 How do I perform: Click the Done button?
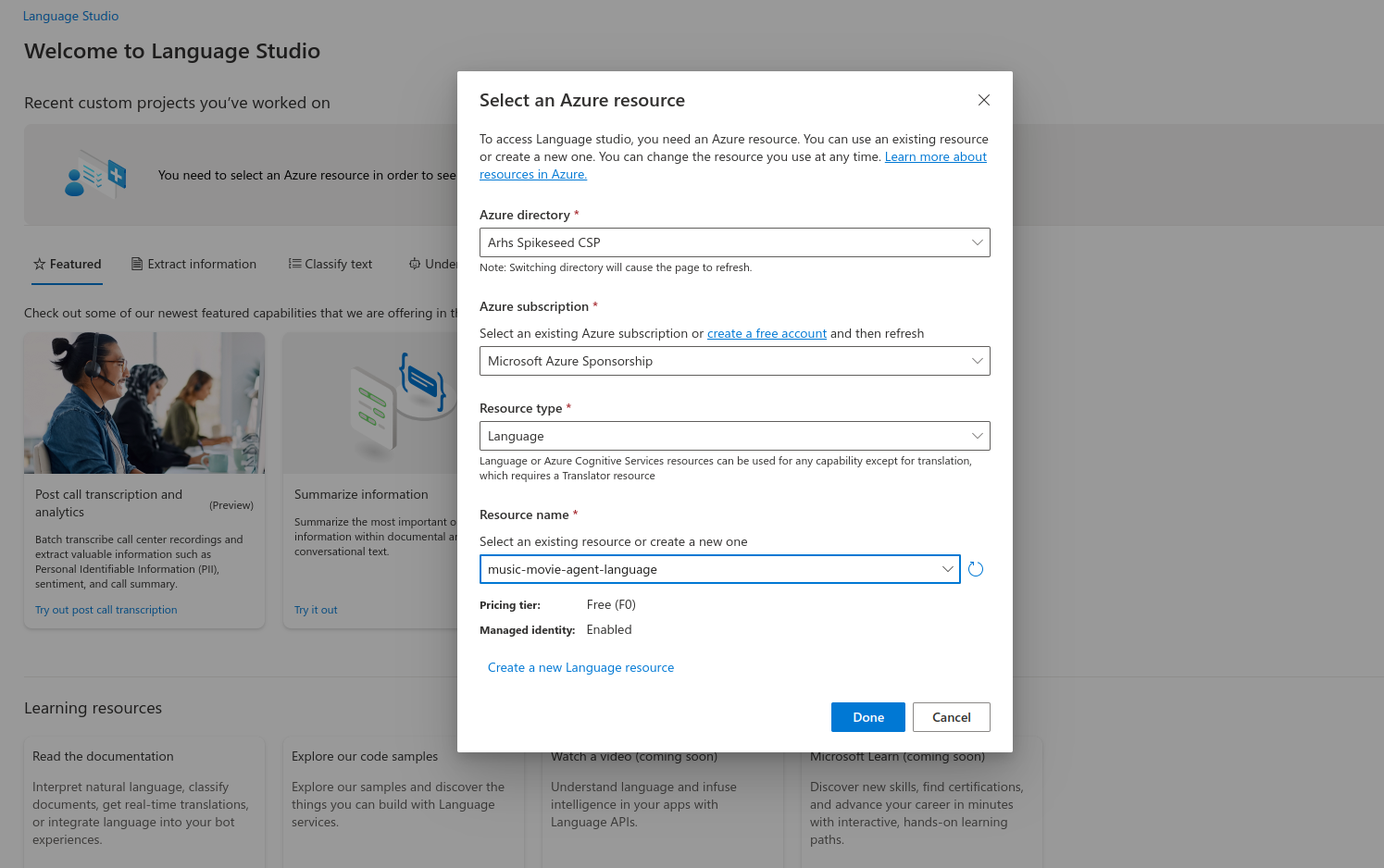[868, 717]
